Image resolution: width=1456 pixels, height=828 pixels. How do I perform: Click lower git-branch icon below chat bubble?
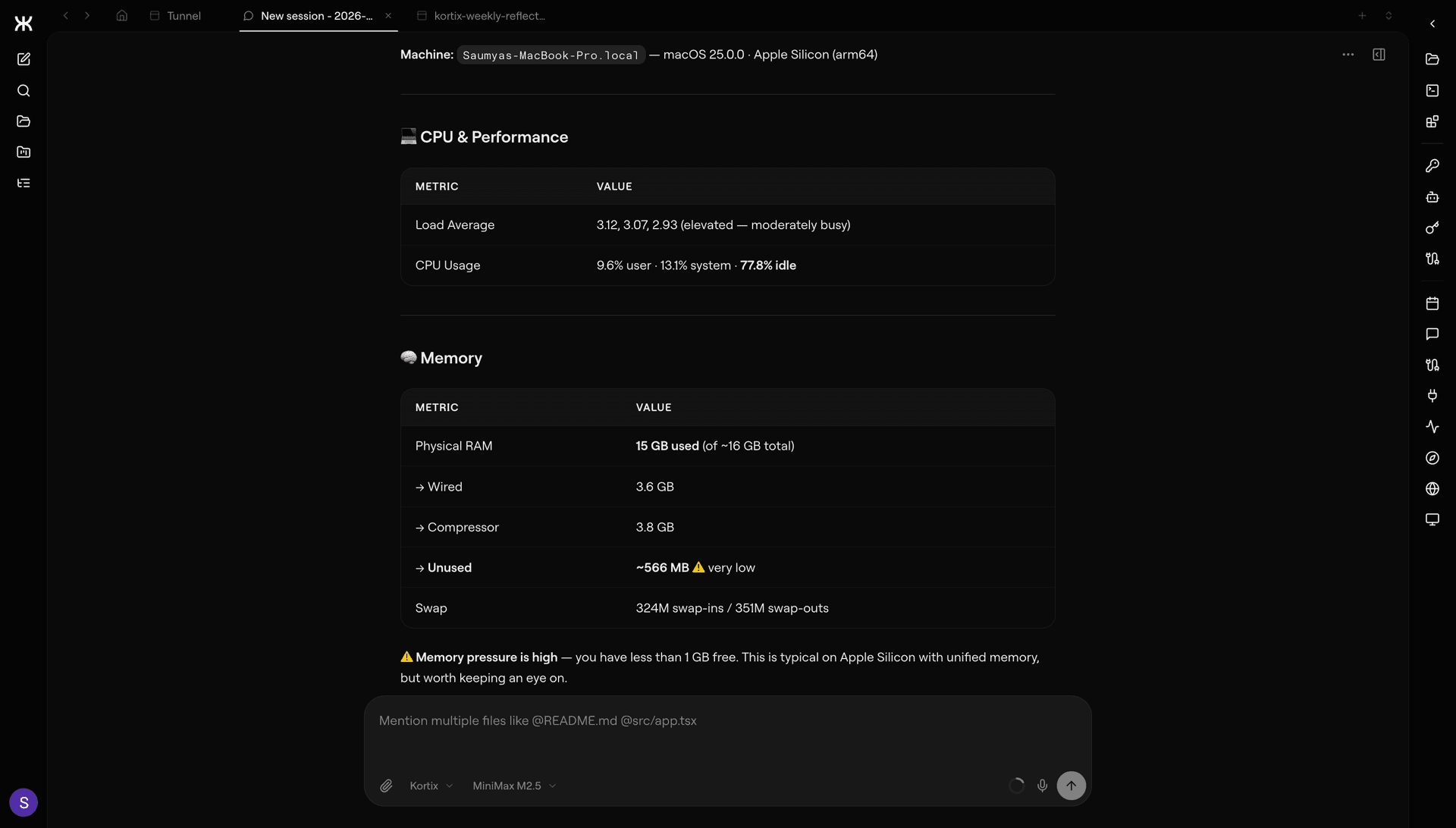pos(1432,365)
